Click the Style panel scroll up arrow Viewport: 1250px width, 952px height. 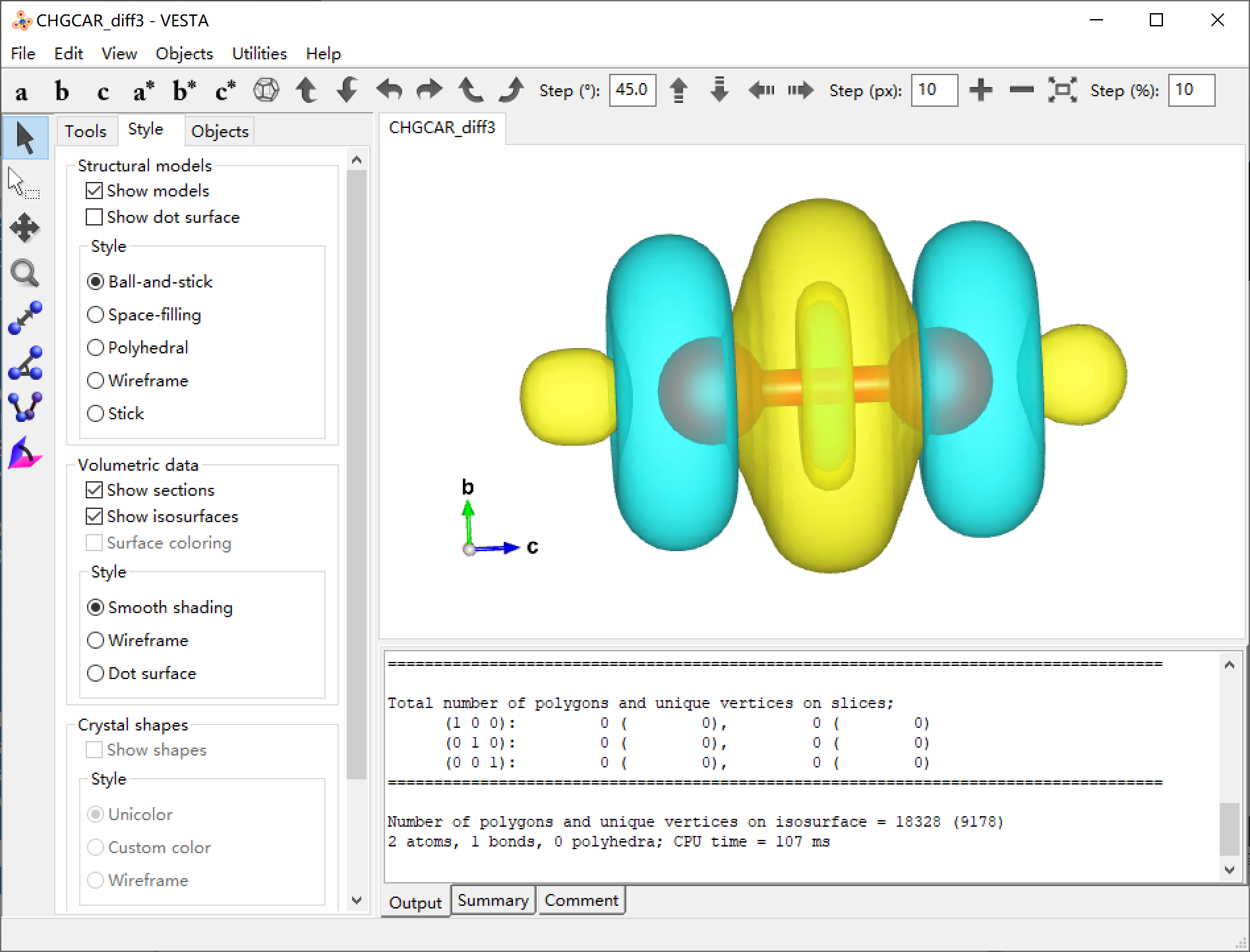coord(357,160)
